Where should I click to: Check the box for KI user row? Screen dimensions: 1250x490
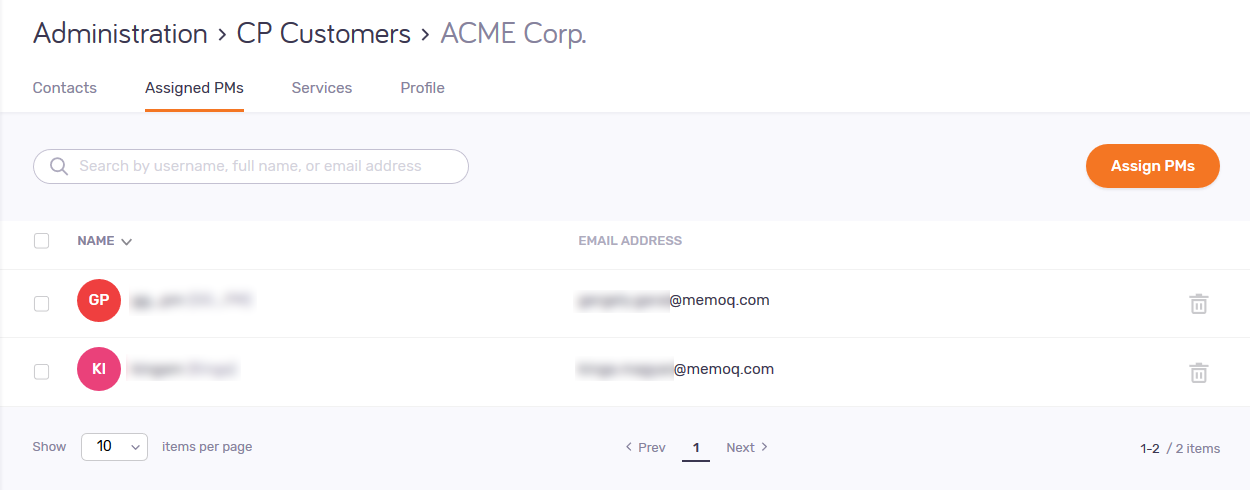pos(41,372)
